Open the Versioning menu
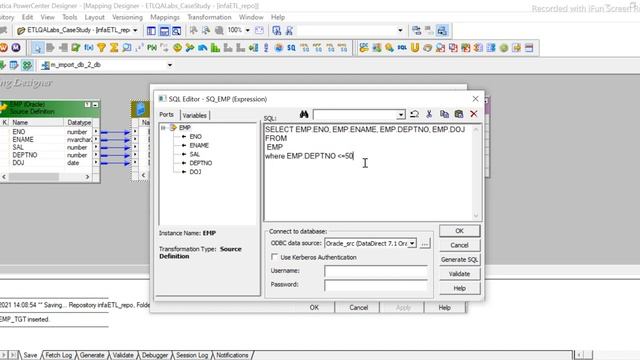 [x=127, y=17]
